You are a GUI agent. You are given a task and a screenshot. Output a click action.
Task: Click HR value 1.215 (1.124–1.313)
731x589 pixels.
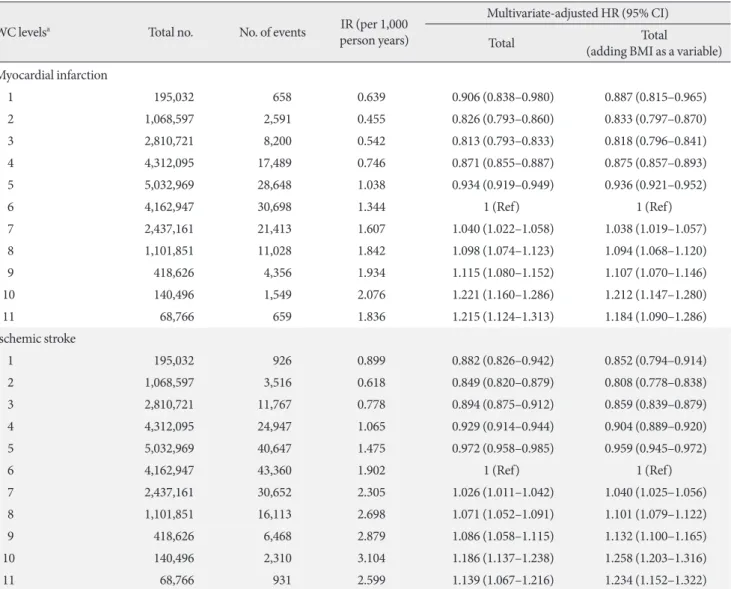(503, 316)
